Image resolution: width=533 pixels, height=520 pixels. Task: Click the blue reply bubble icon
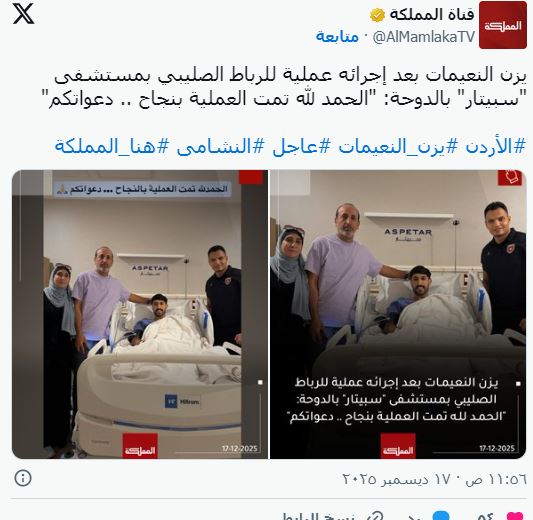(441, 516)
